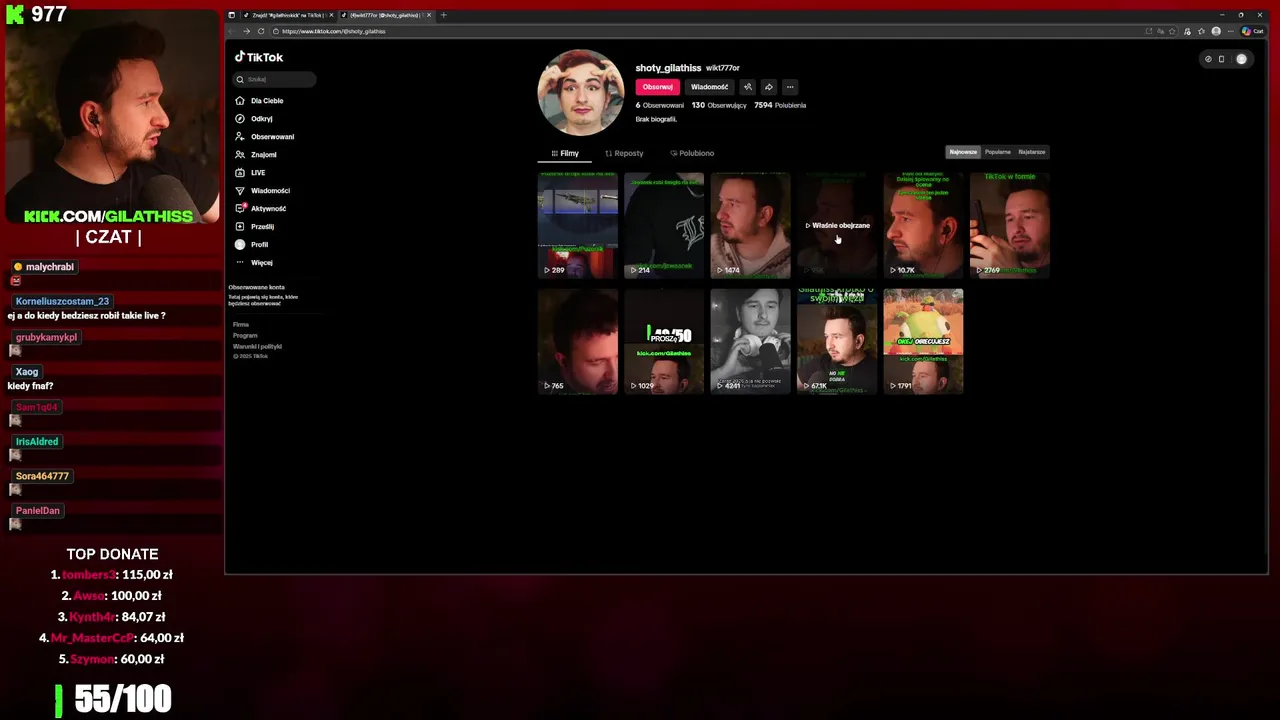
Task: Open Profil in the sidebar
Action: (252, 245)
